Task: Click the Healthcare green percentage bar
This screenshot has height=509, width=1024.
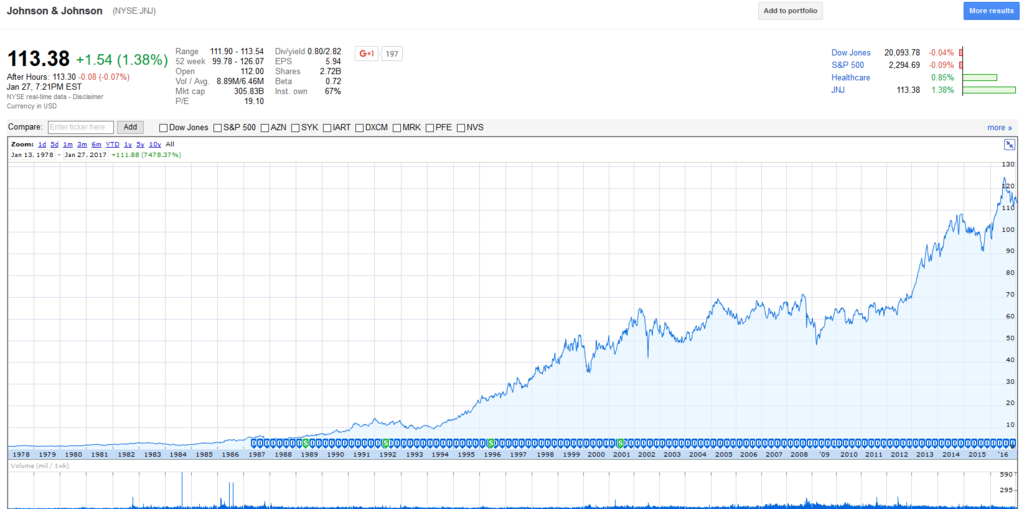Action: [x=980, y=77]
